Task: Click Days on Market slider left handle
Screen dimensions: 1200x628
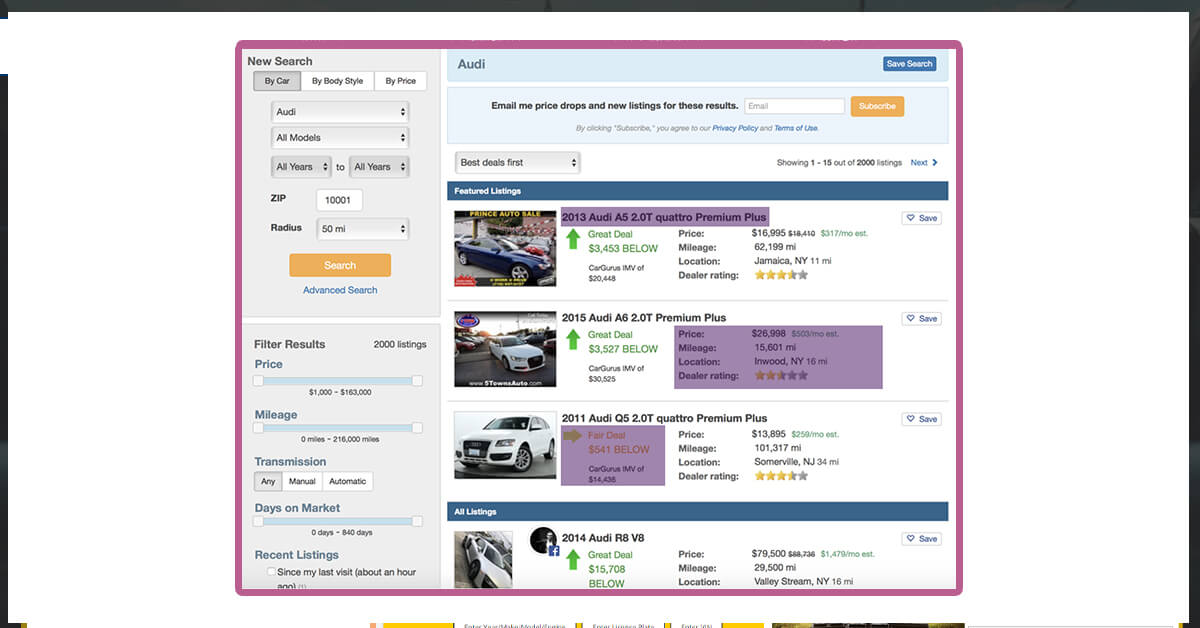Action: 258,521
